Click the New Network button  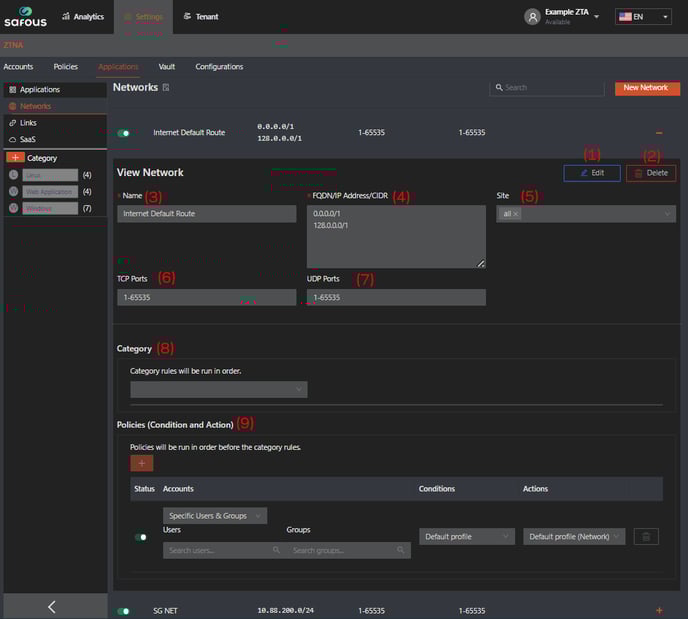click(x=646, y=88)
